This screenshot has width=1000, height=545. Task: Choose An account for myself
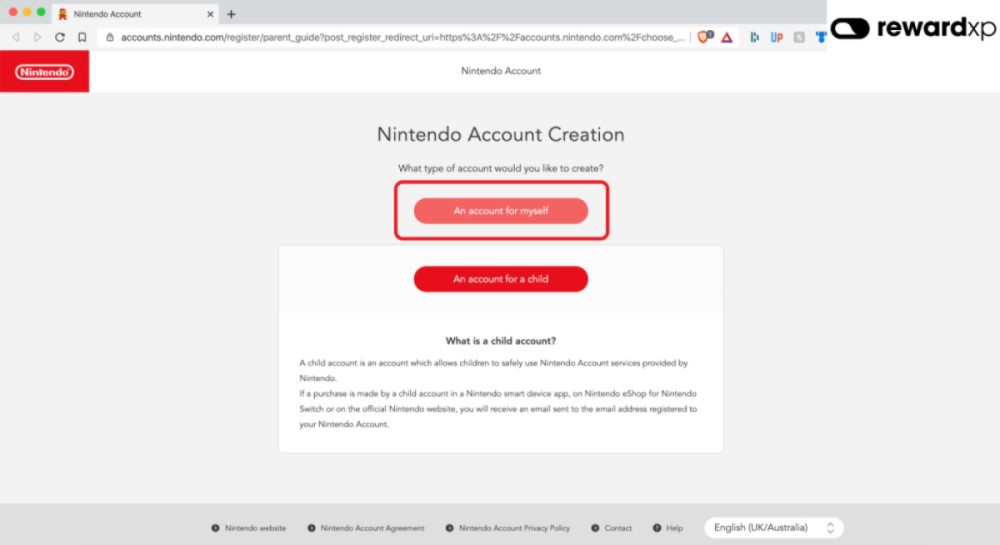(x=501, y=211)
